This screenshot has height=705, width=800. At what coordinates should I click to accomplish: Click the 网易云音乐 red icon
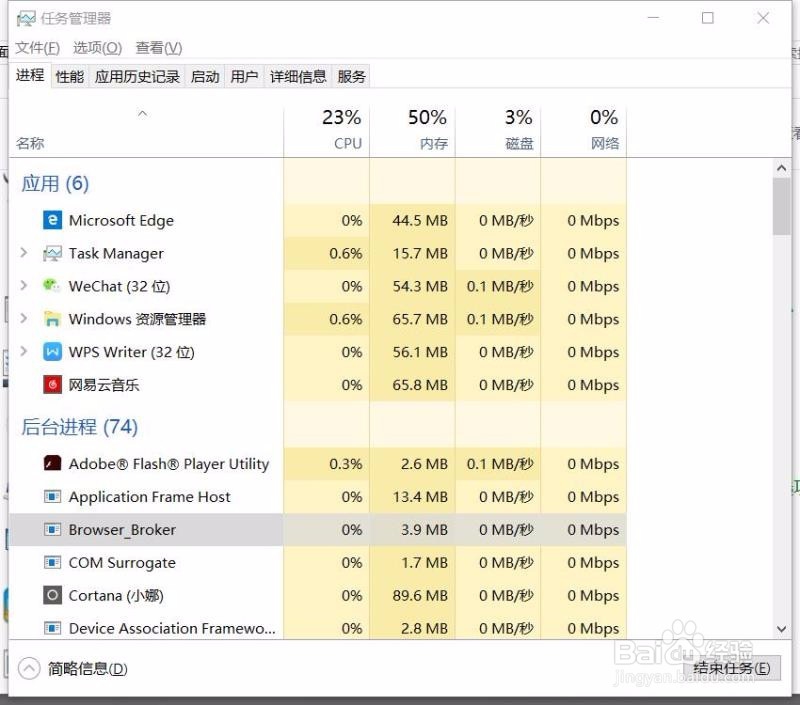point(52,385)
